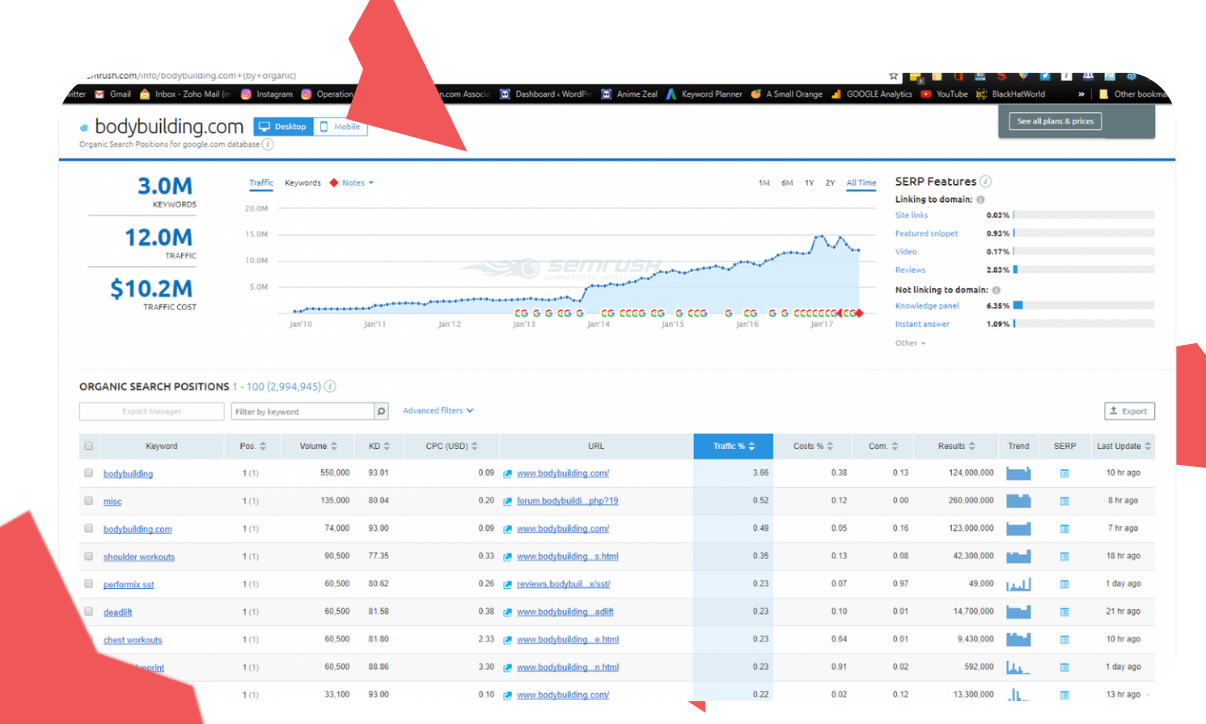Check the box for the bodybuilding keyword row
Screen dimensions: 1206x724
[89, 473]
